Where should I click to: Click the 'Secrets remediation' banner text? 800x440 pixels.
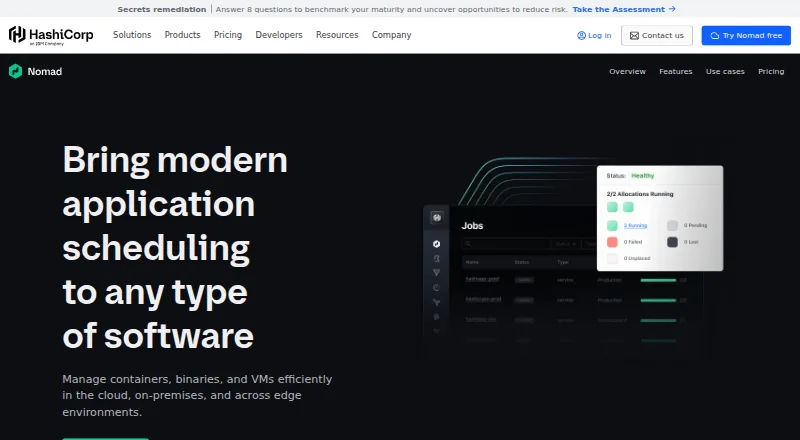(162, 9)
